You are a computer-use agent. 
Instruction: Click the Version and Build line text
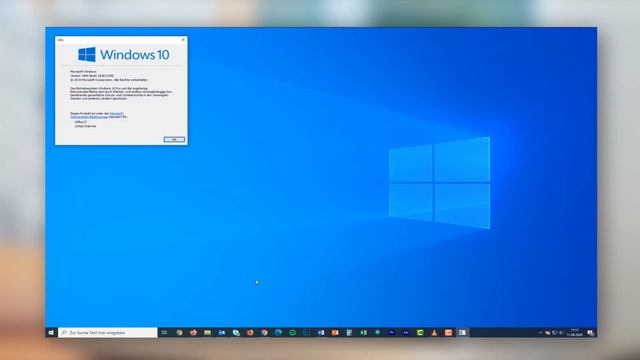(92, 76)
